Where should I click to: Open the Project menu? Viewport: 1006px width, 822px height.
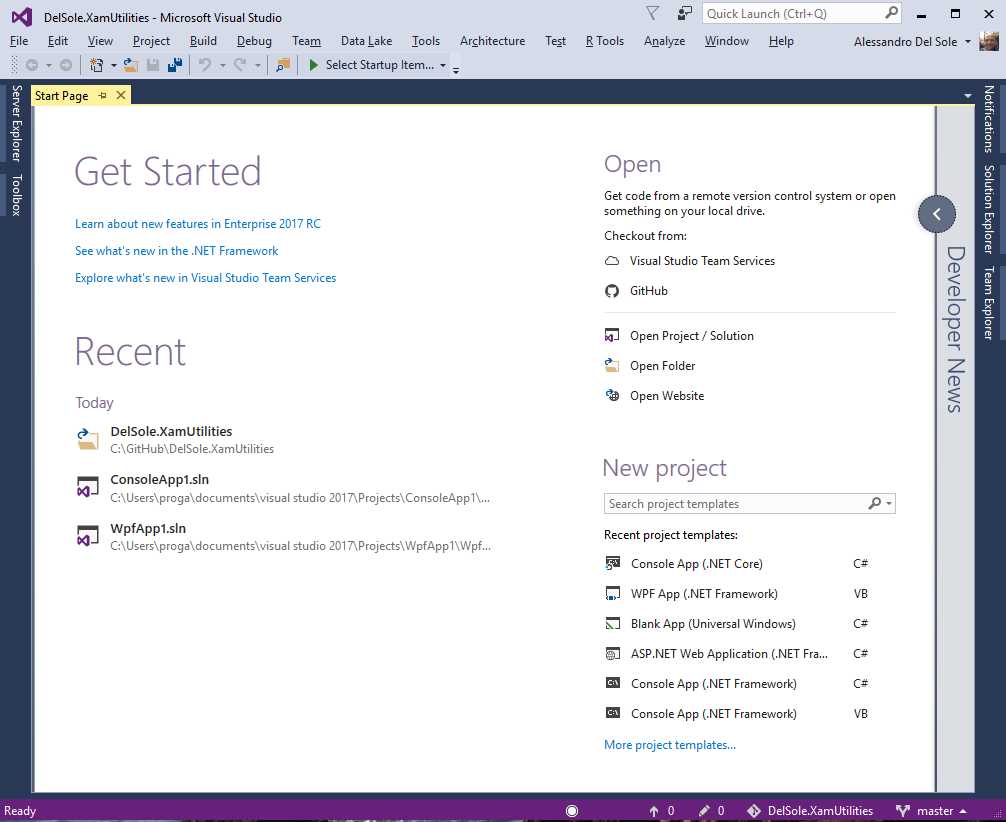pos(151,41)
